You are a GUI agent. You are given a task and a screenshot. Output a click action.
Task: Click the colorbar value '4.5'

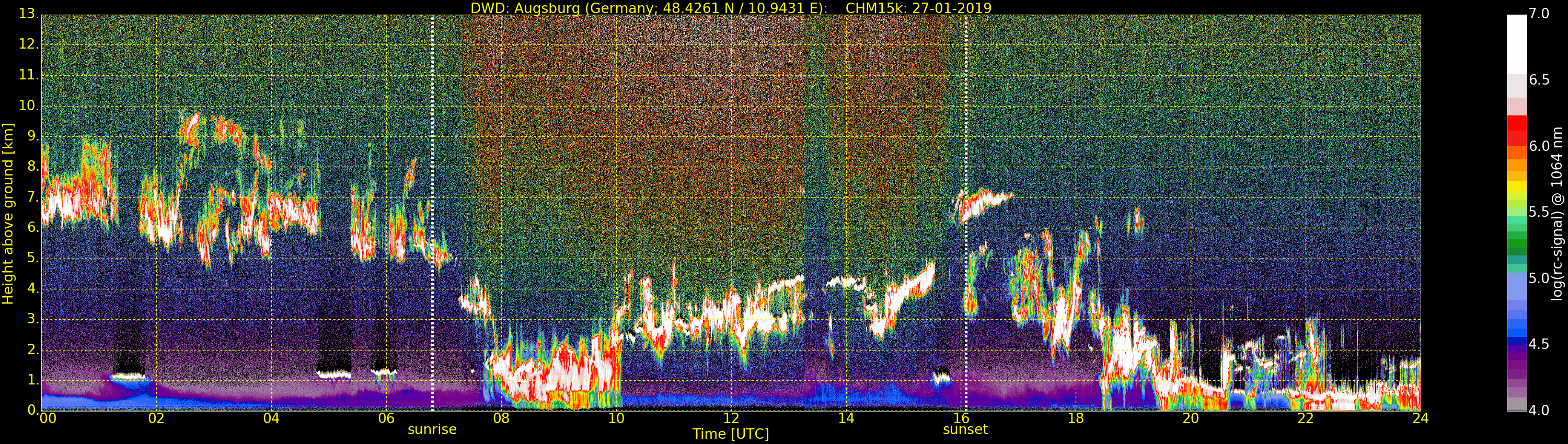(x=1539, y=344)
